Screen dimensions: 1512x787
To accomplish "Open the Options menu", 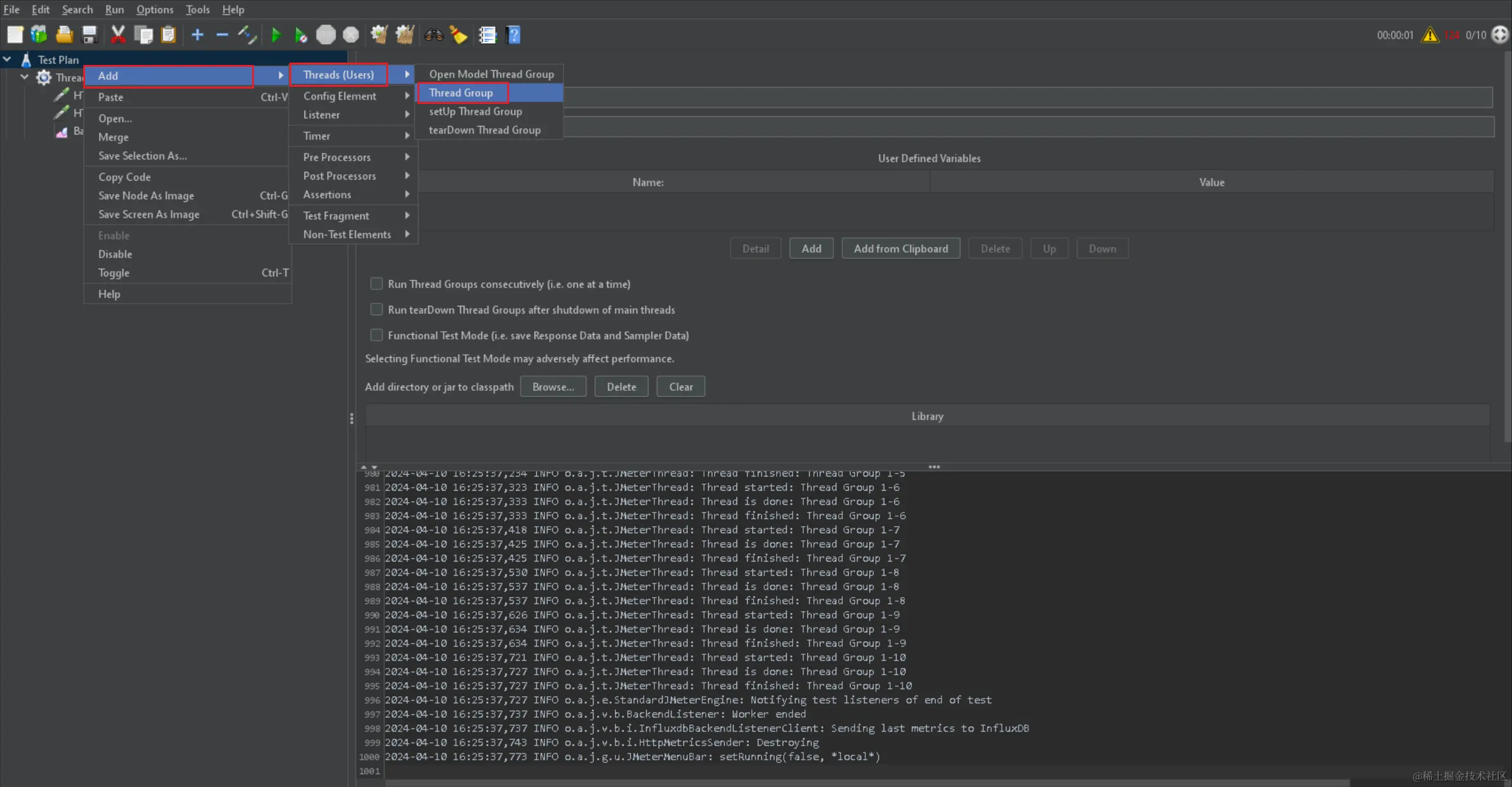I will [155, 9].
